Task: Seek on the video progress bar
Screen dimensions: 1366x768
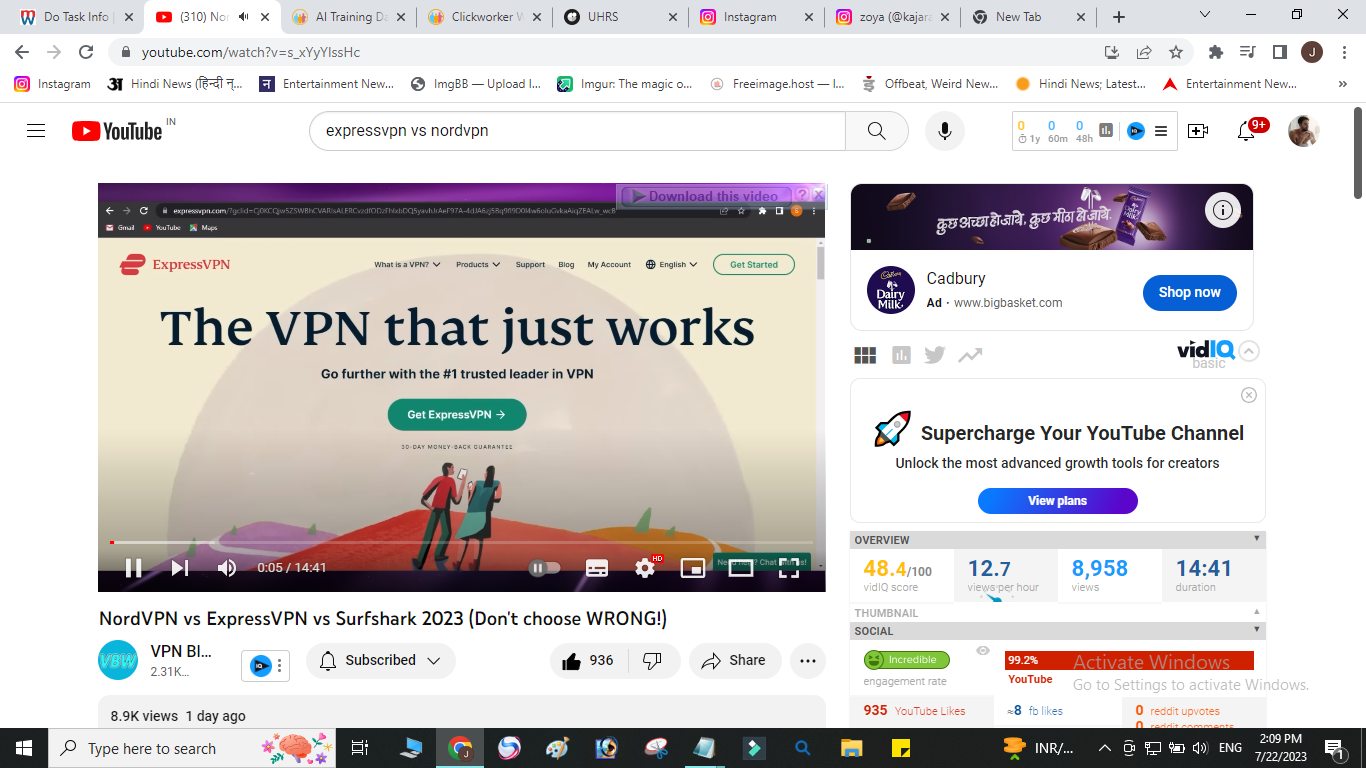Action: (x=461, y=542)
